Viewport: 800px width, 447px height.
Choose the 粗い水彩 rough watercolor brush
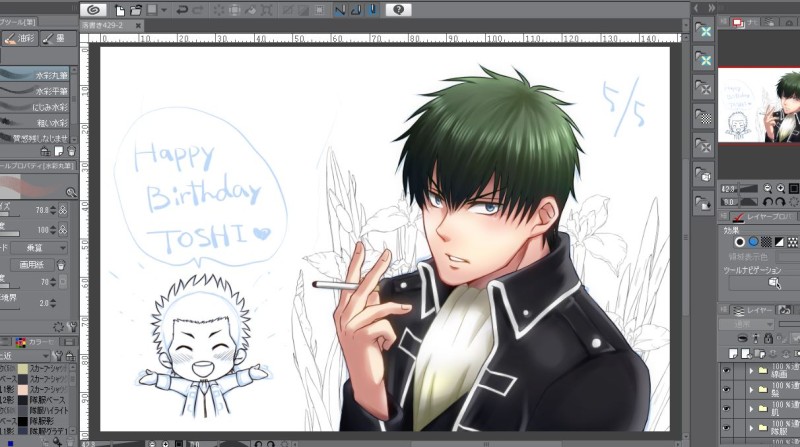35,122
